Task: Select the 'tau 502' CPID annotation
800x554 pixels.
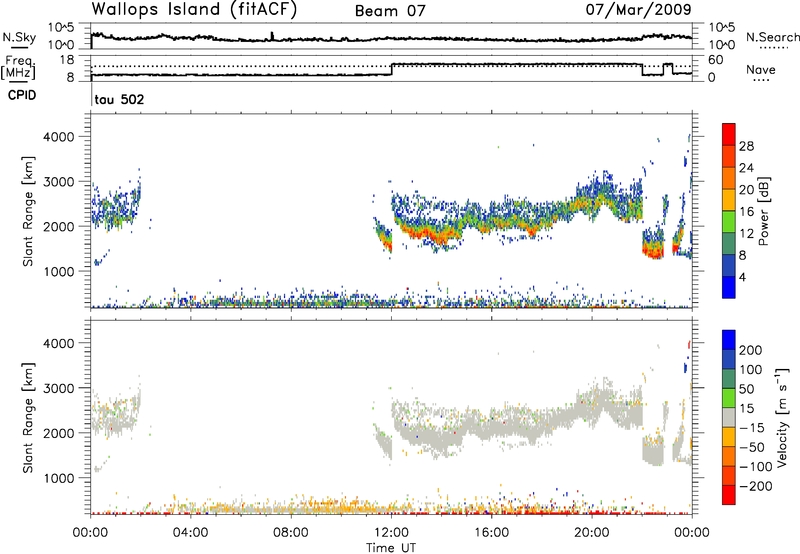Action: pyautogui.click(x=119, y=99)
